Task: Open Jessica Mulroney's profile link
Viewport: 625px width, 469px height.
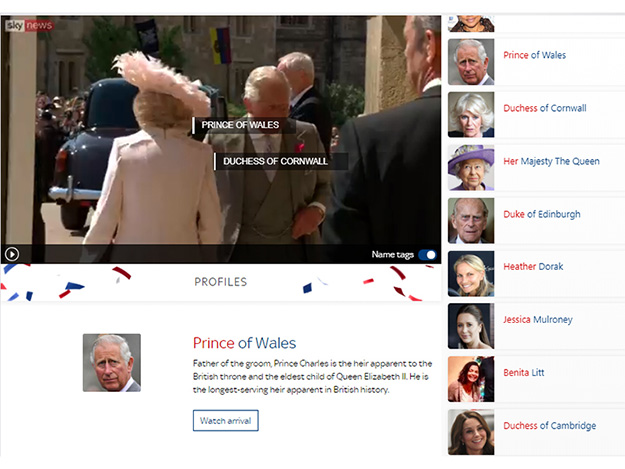Action: pyautogui.click(x=538, y=320)
